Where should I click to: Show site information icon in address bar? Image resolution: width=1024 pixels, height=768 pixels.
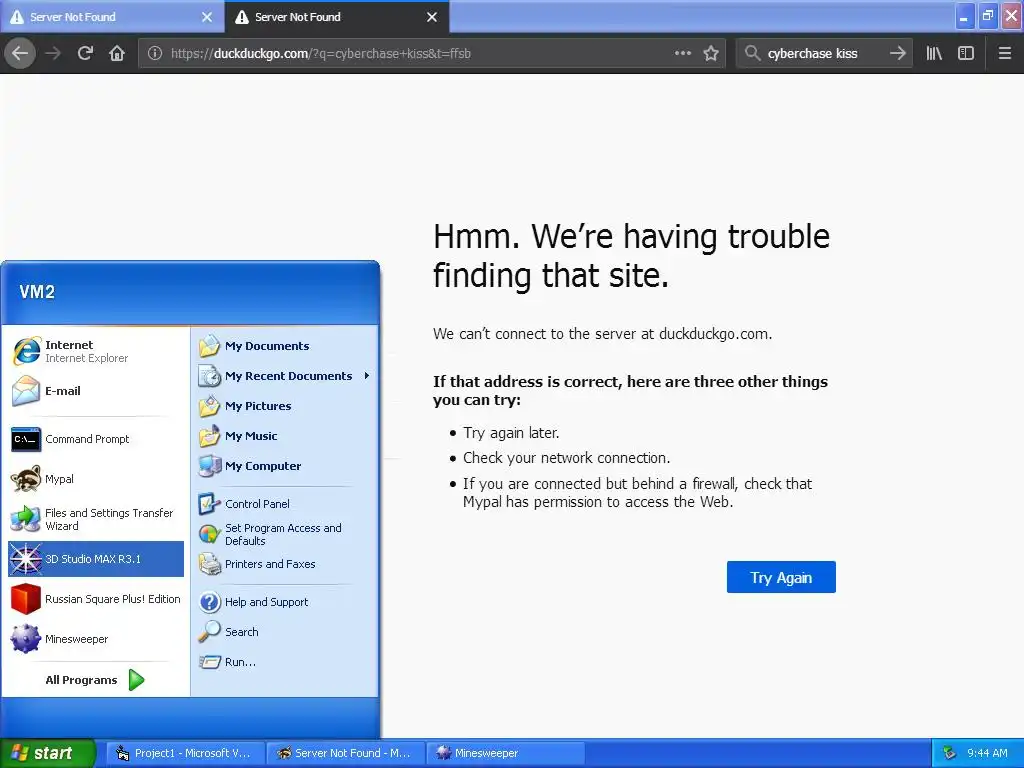[x=155, y=54]
